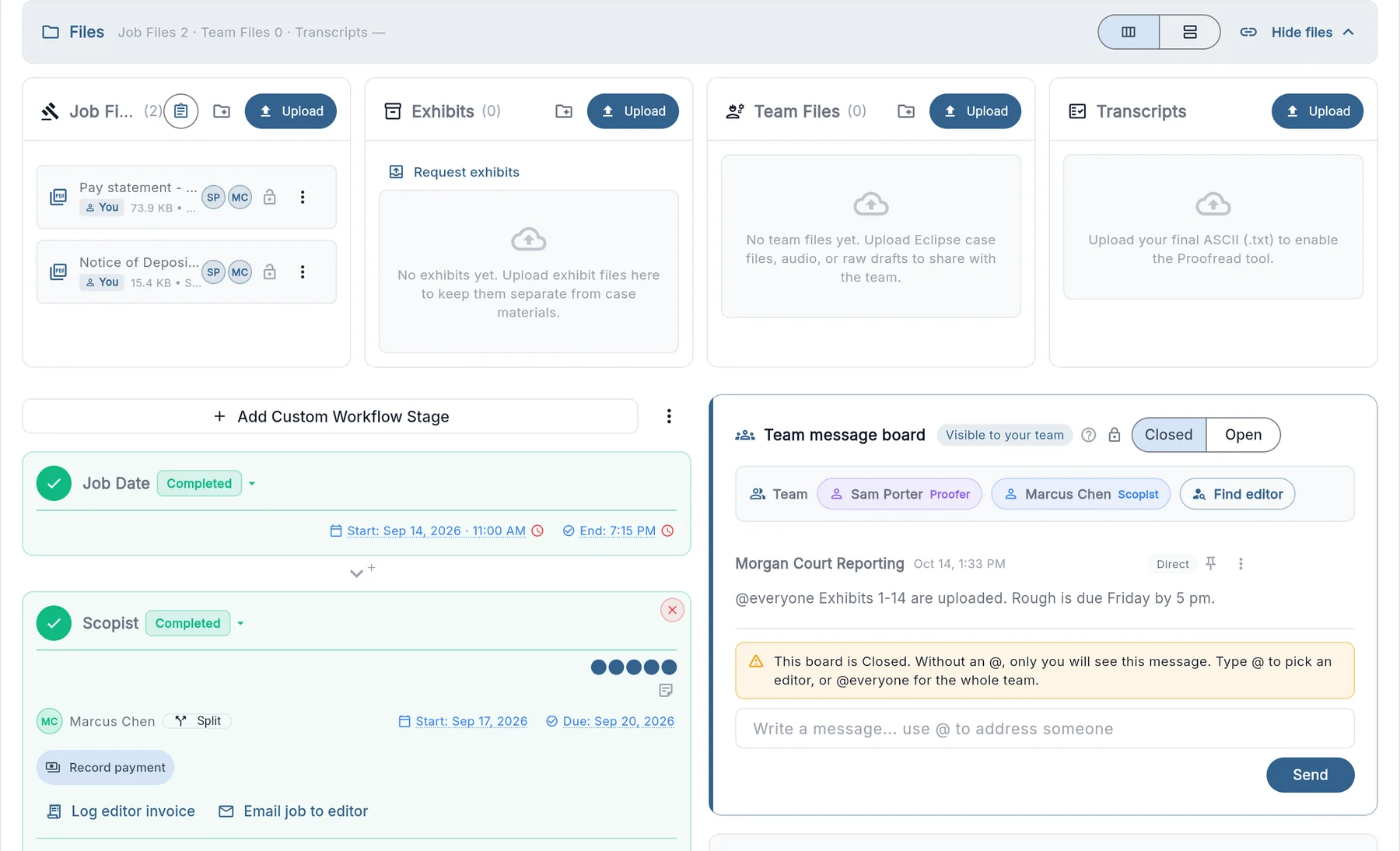Click Log editor invoice
1400x851 pixels.
pyautogui.click(x=121, y=811)
